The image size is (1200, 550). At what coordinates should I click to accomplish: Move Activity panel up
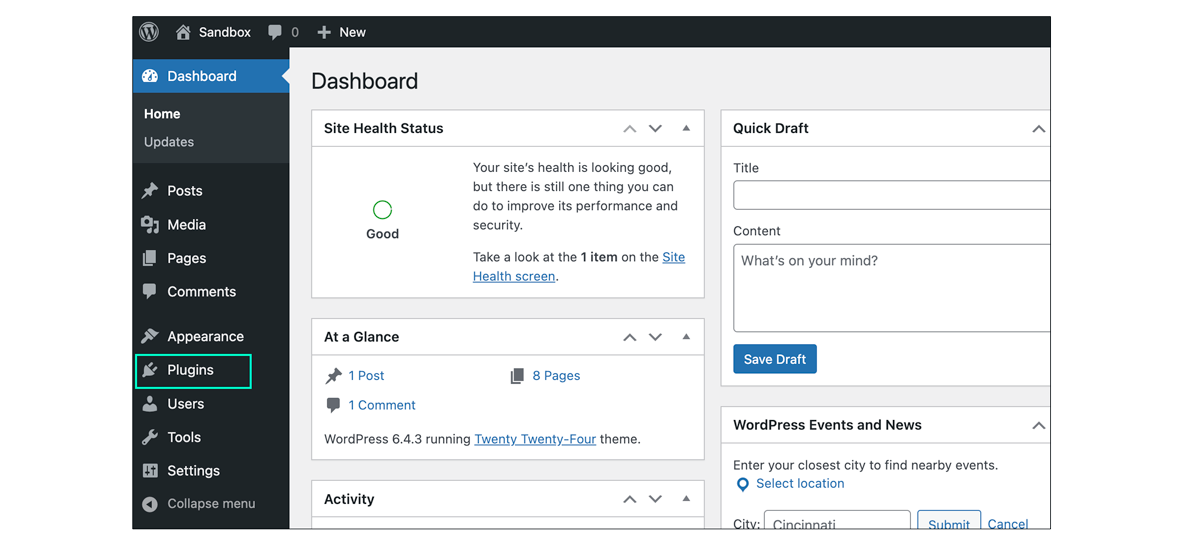pyautogui.click(x=629, y=499)
